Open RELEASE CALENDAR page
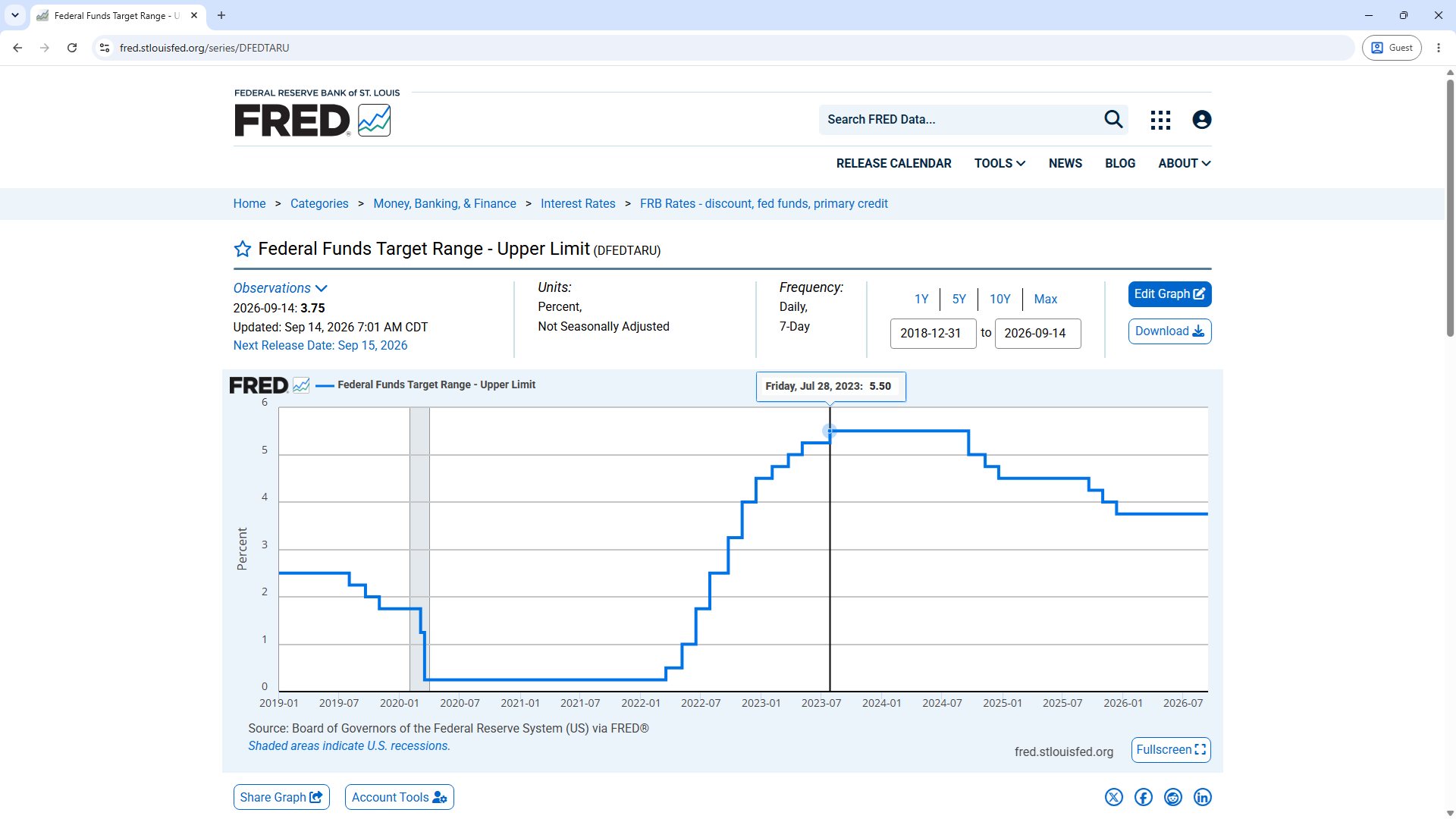Viewport: 1456px width, 819px height. (x=893, y=163)
